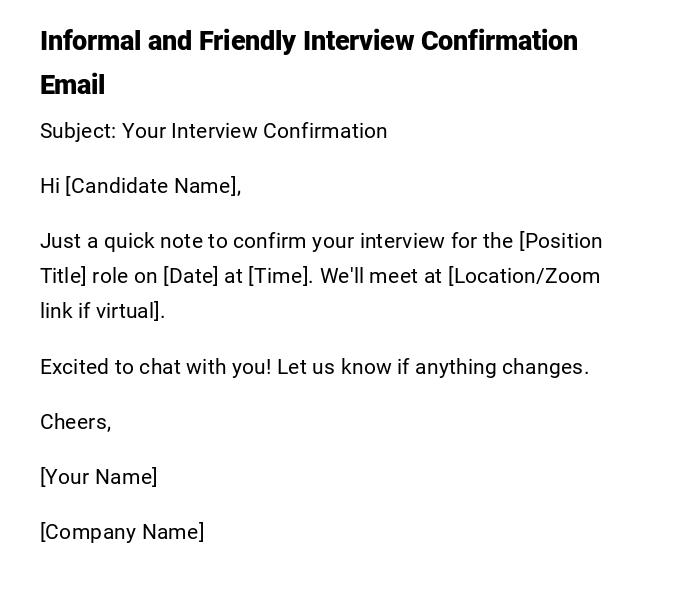Click the phrase "We'll meet at"
Screen dimensions: 700x594
pos(381,276)
